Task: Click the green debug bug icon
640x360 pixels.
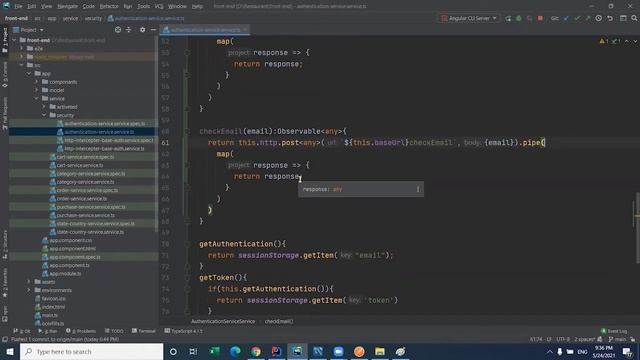Action: coord(519,18)
